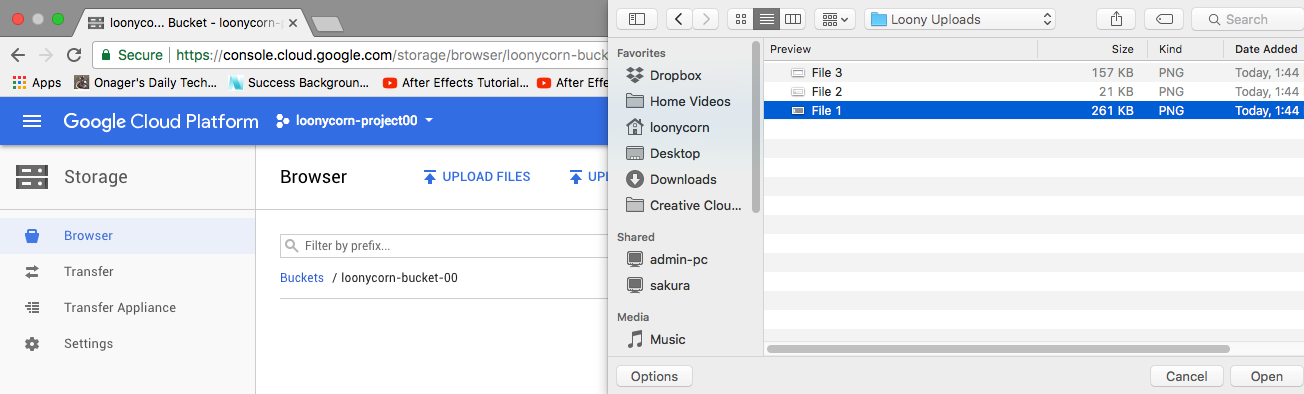Click the share icon in file dialog

[1116, 19]
